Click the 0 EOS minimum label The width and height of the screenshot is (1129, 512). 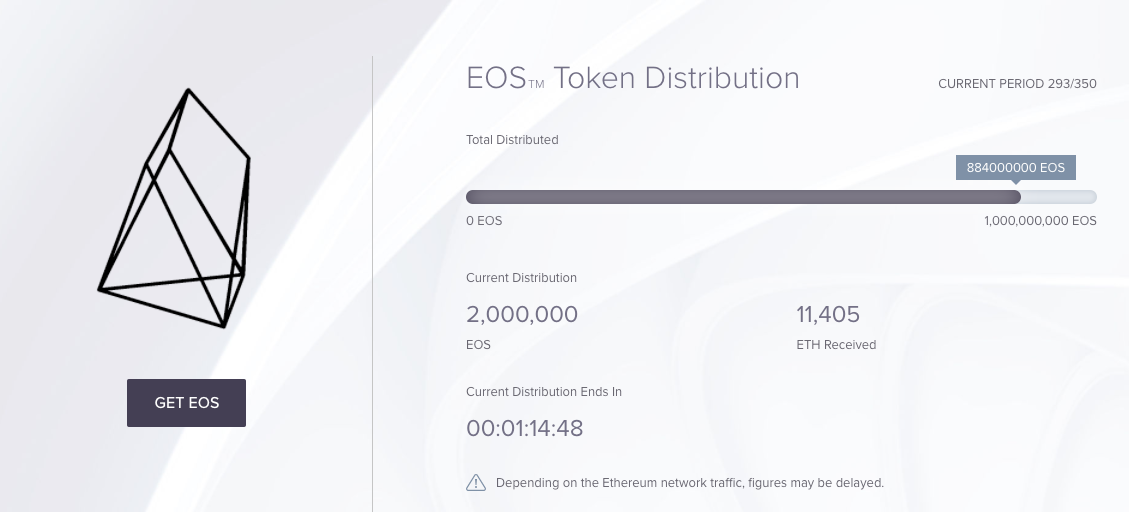[x=484, y=220]
